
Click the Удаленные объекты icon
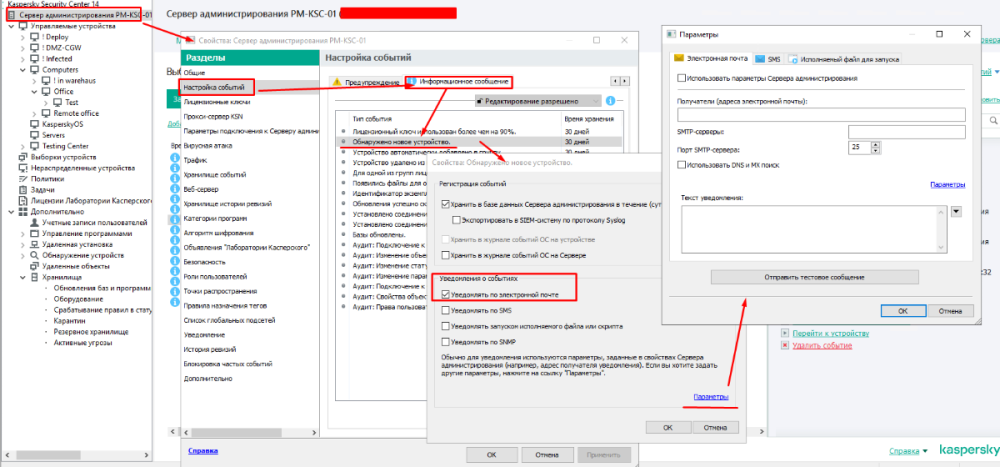point(35,266)
